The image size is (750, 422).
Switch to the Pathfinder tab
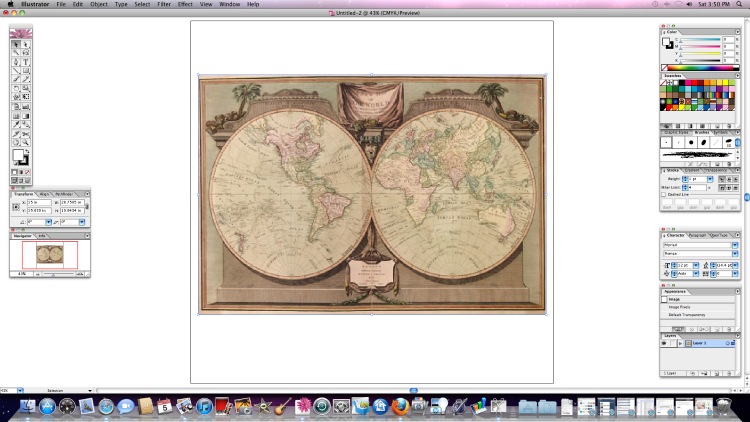tap(64, 194)
